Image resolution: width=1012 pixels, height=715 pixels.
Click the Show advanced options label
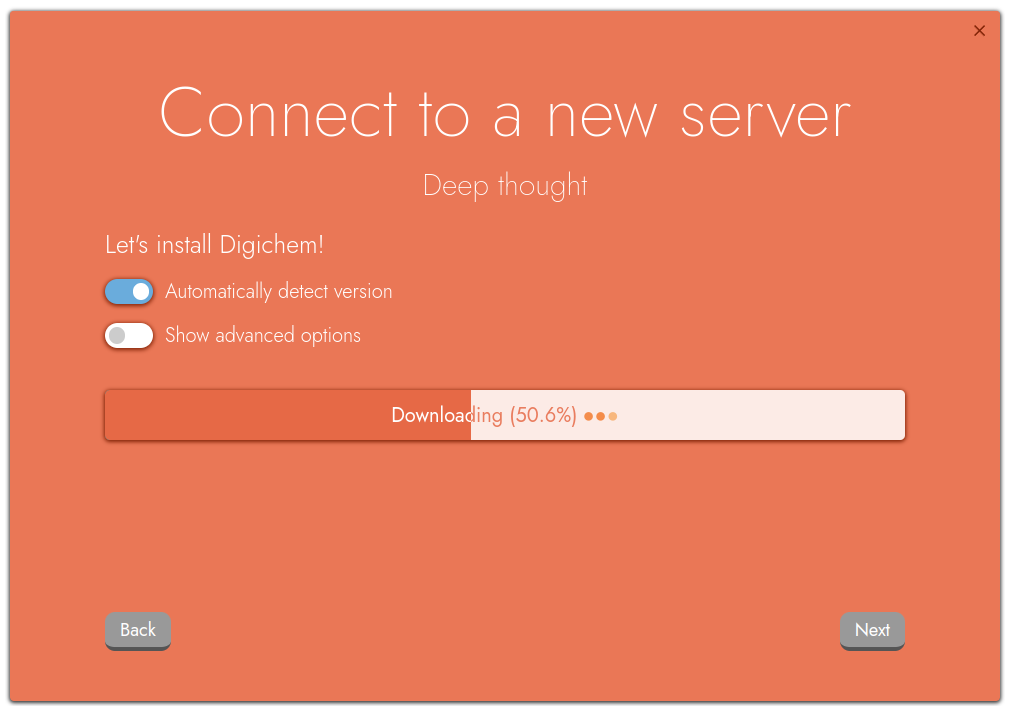pos(262,335)
